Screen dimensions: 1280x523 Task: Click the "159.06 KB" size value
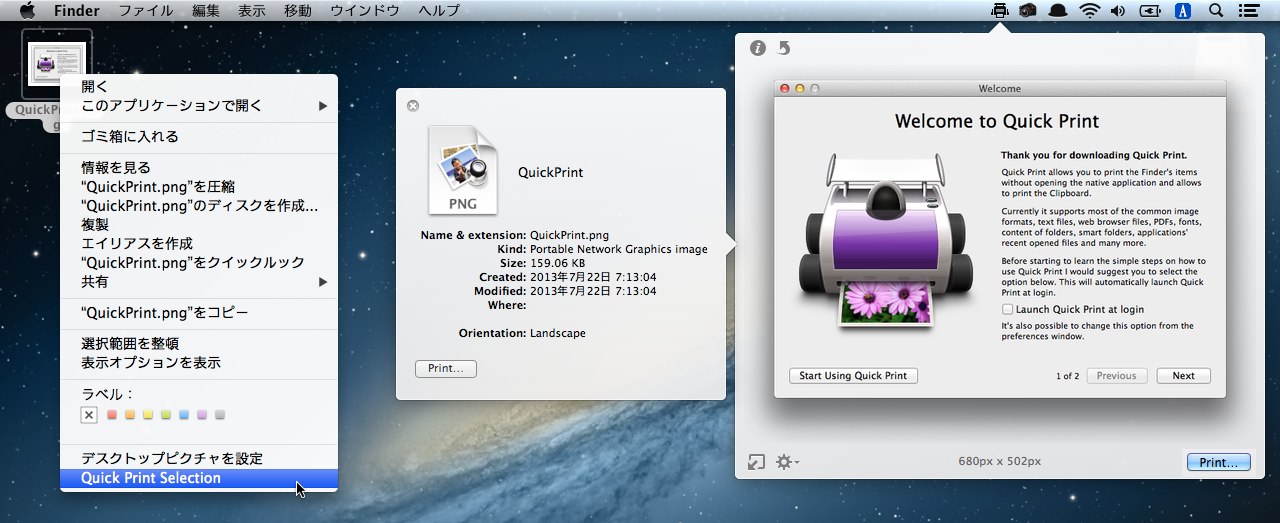tap(558, 263)
